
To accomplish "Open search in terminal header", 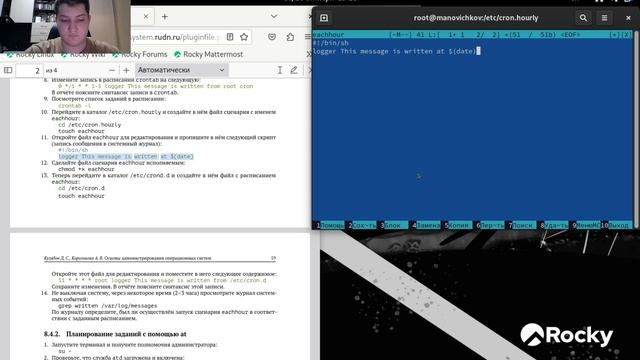I will click(x=583, y=18).
